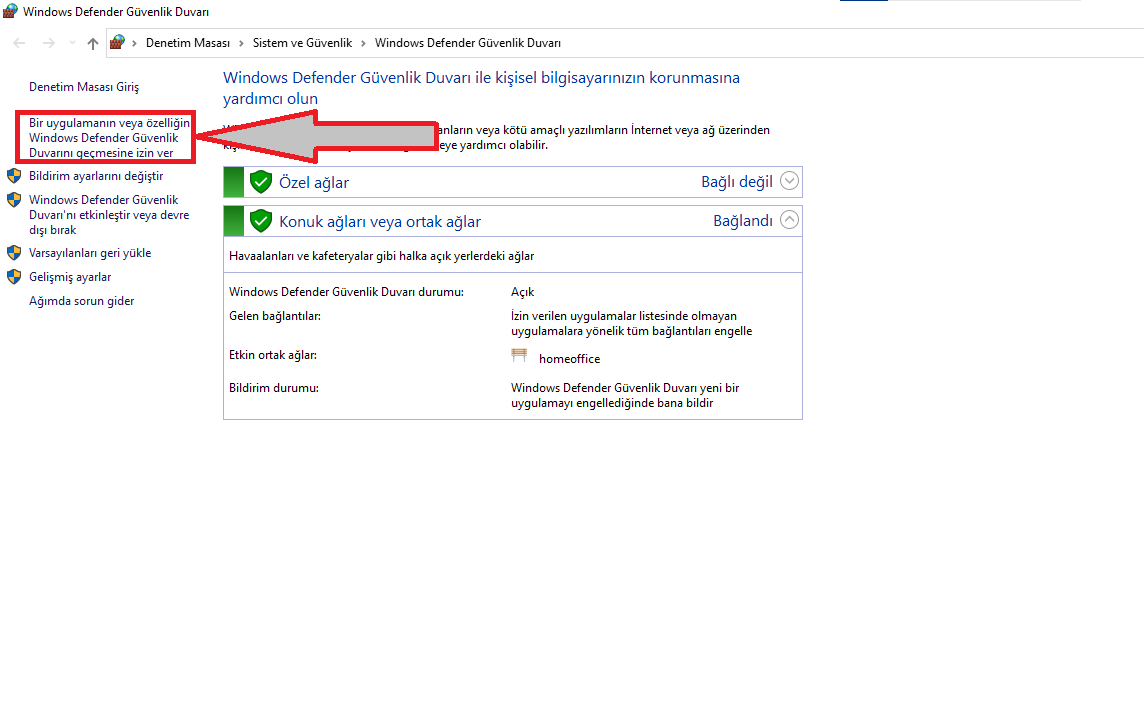Click the Özel ağlar heading
The width and height of the screenshot is (1144, 714).
coord(314,182)
